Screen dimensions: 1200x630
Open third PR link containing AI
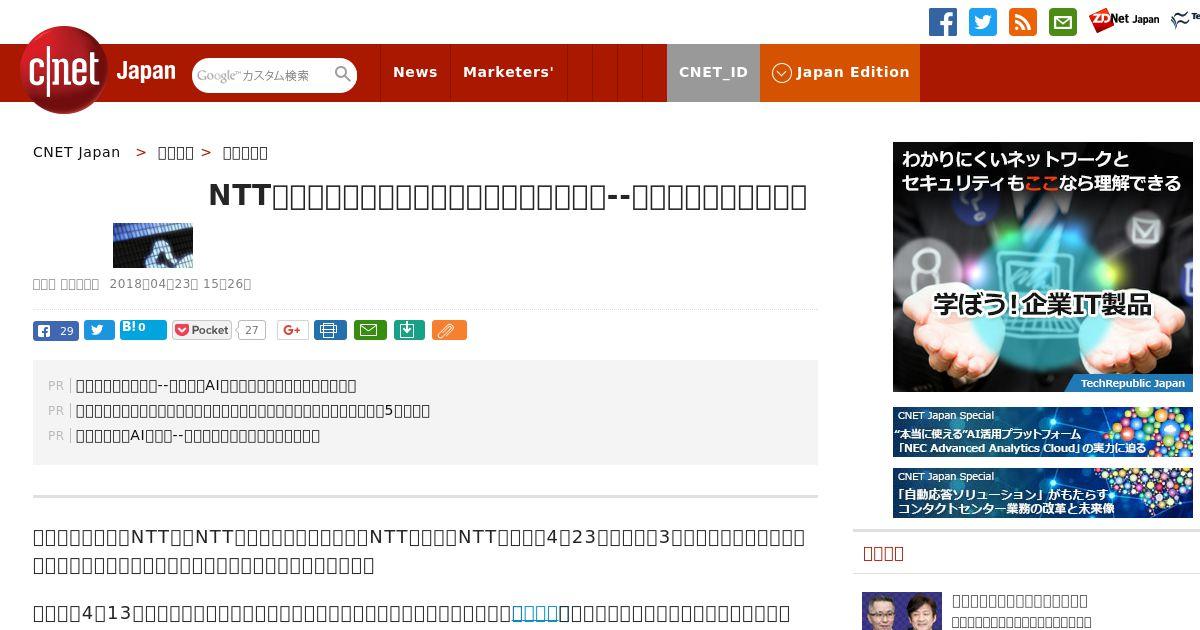(x=198, y=436)
